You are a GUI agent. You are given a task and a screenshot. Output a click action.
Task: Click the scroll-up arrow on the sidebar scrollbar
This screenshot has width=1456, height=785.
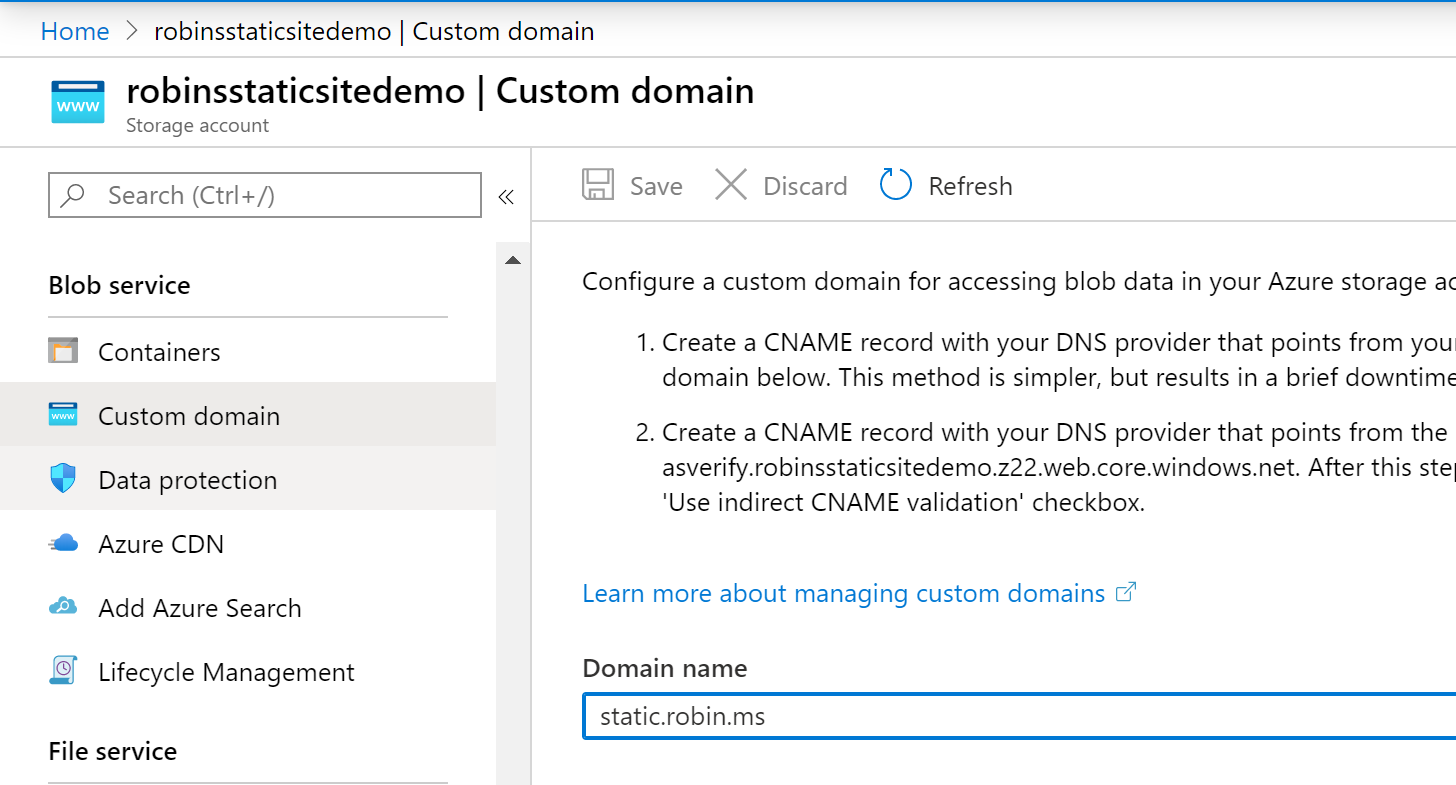pyautogui.click(x=512, y=259)
